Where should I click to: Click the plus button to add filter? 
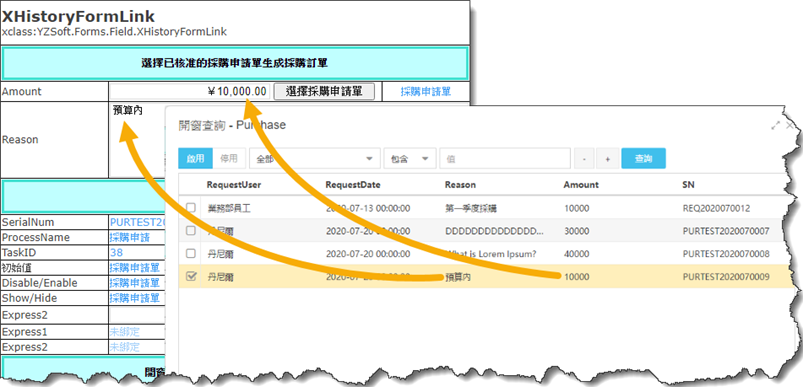[x=607, y=159]
